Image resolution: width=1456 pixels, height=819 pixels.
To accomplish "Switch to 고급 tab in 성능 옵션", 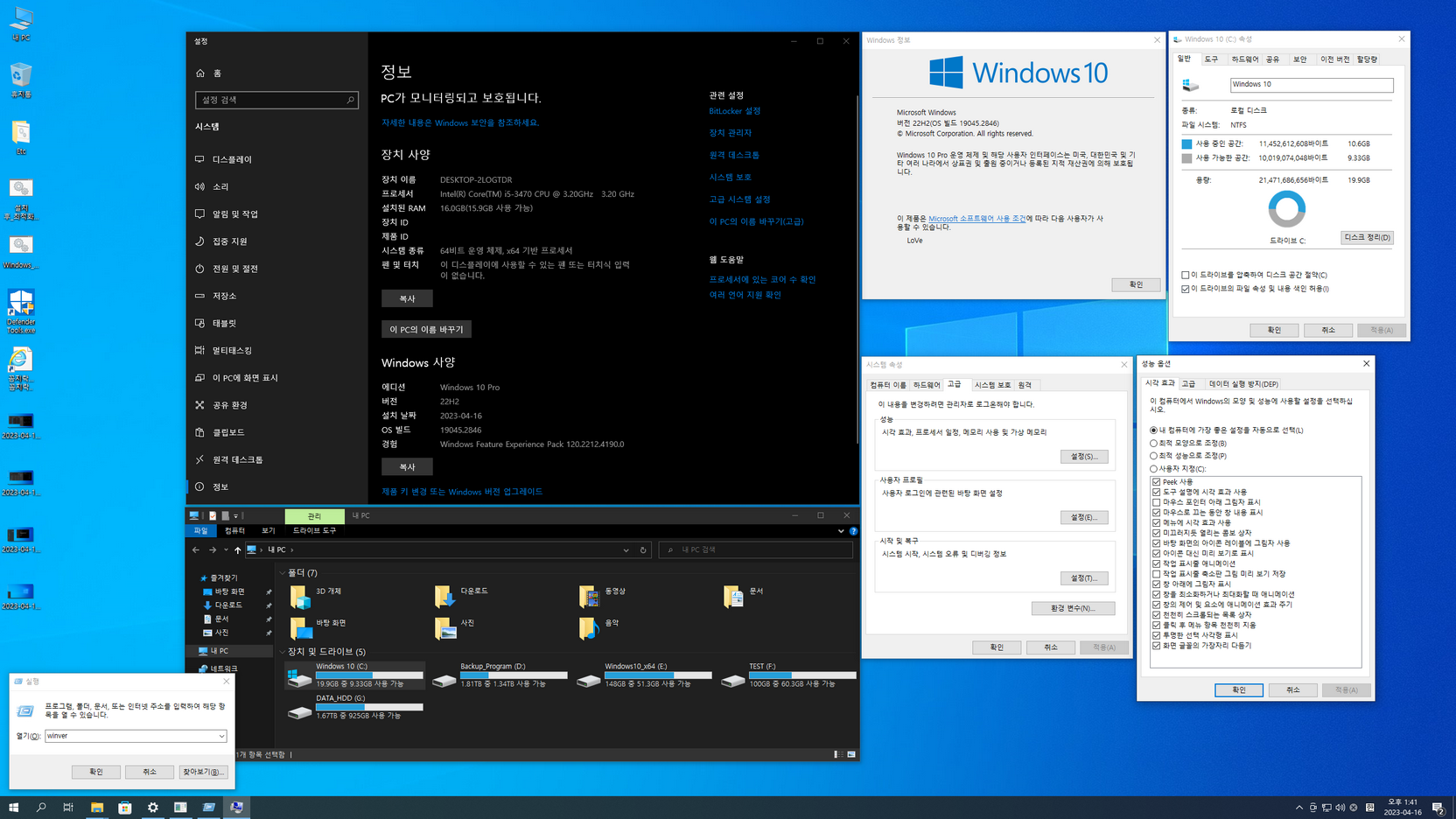I will coord(1188,384).
